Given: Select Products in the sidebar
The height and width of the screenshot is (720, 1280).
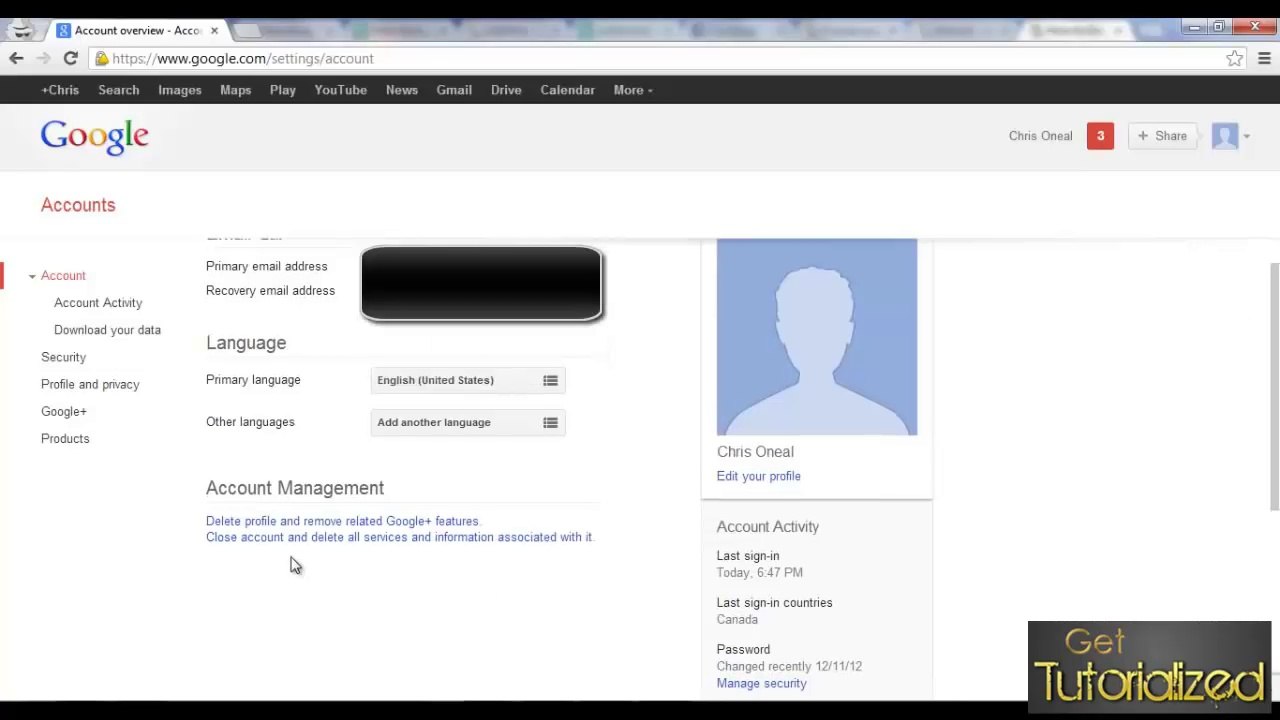Looking at the screenshot, I should (65, 438).
